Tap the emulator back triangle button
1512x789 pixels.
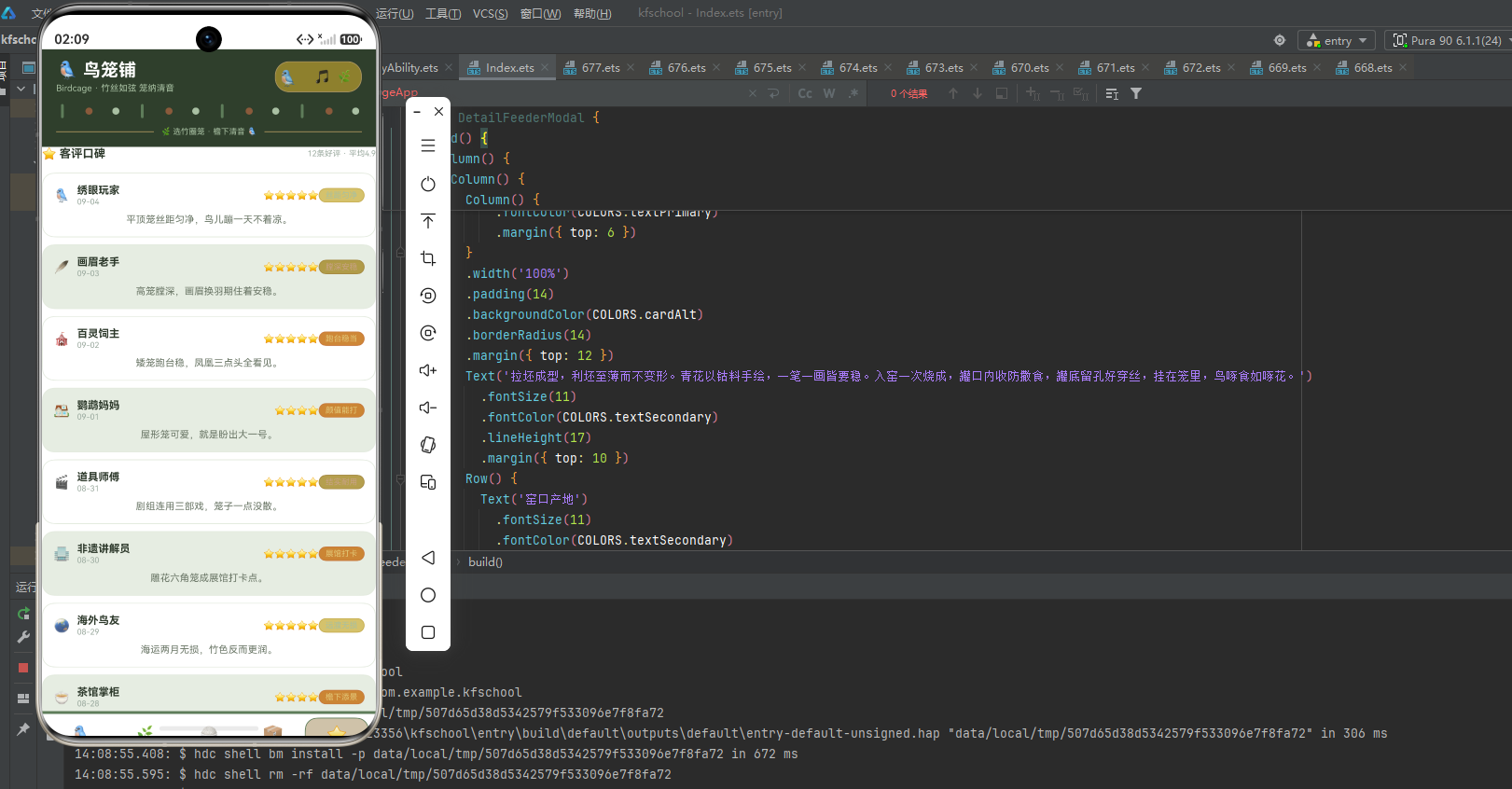tap(428, 558)
